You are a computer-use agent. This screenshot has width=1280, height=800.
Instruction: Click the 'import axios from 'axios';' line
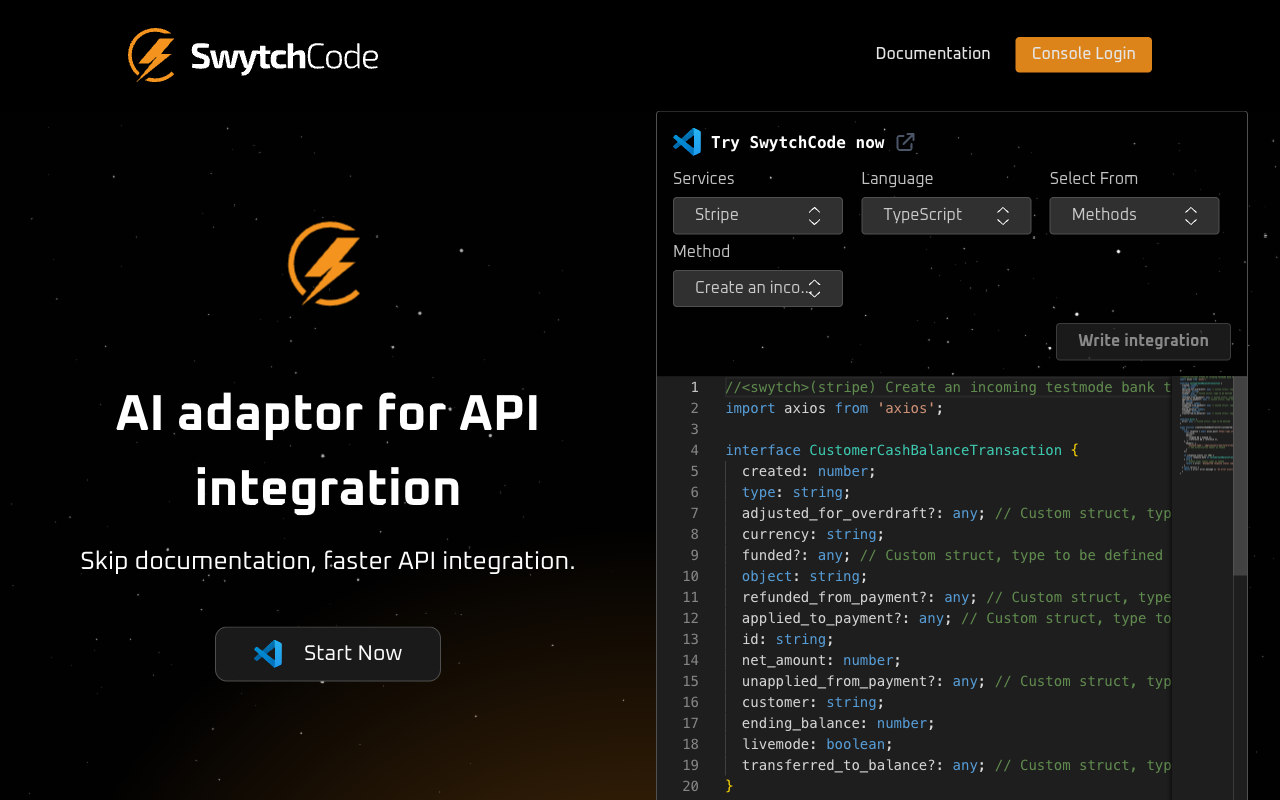835,408
